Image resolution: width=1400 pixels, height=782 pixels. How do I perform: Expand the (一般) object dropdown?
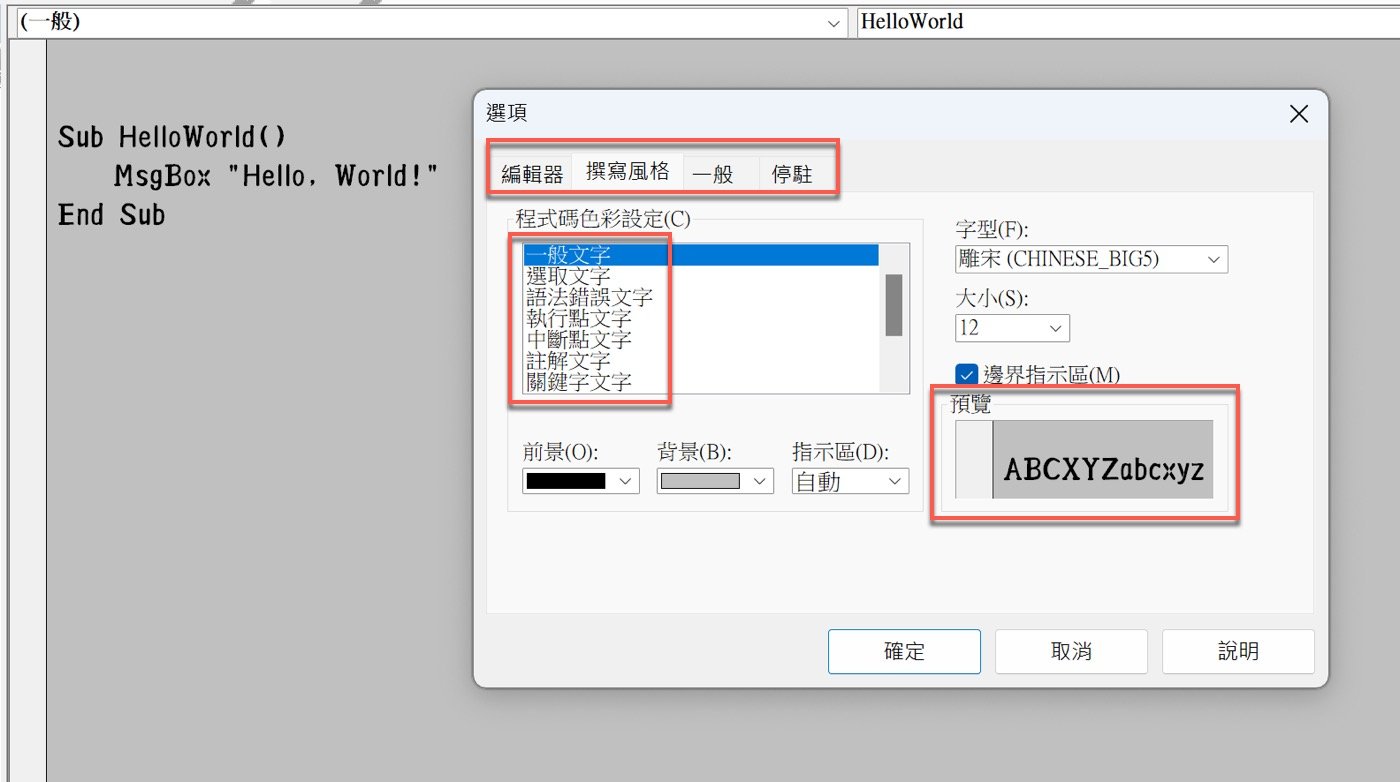pos(430,22)
